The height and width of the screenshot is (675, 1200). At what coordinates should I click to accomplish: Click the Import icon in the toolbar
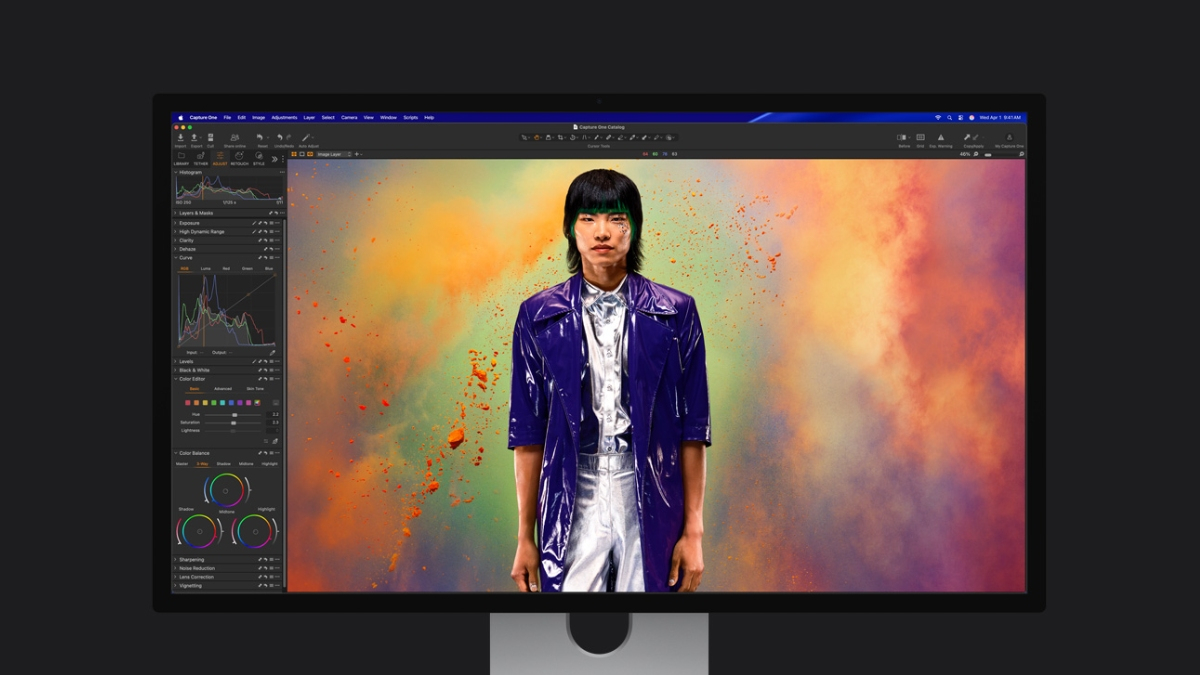tap(180, 136)
